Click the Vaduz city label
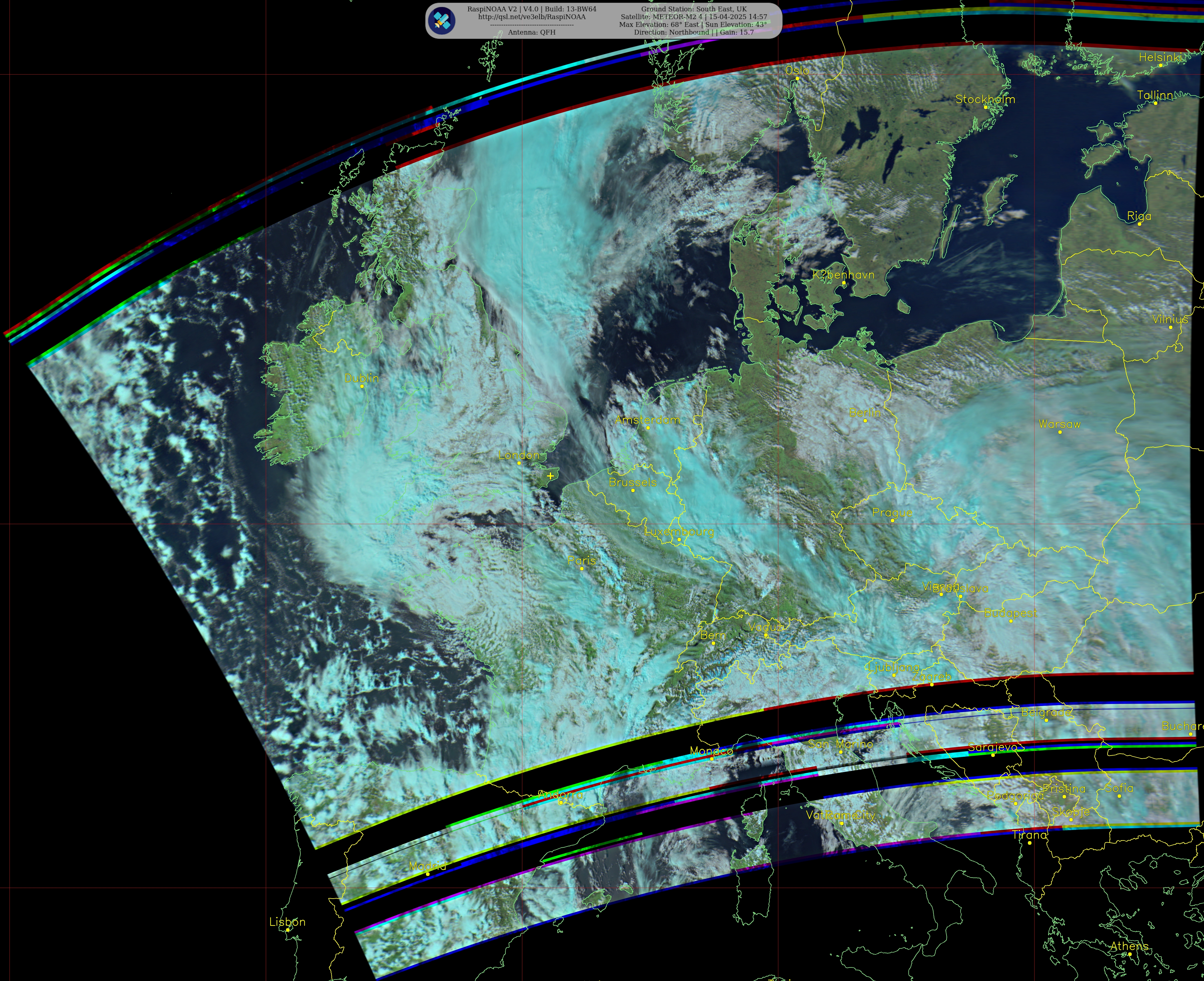This screenshot has height=981, width=1204. click(766, 627)
